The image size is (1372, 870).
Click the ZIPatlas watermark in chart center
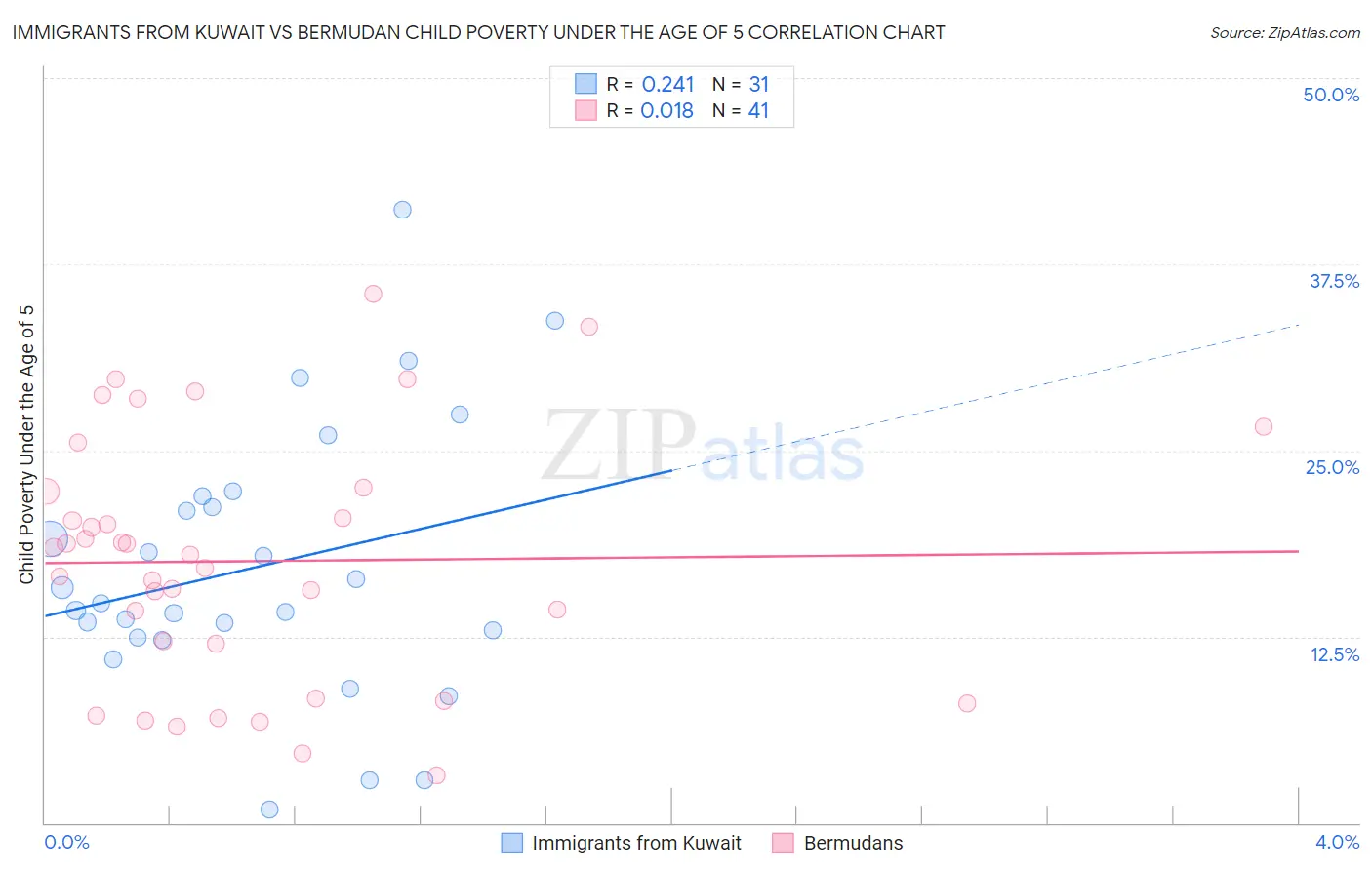tap(703, 446)
